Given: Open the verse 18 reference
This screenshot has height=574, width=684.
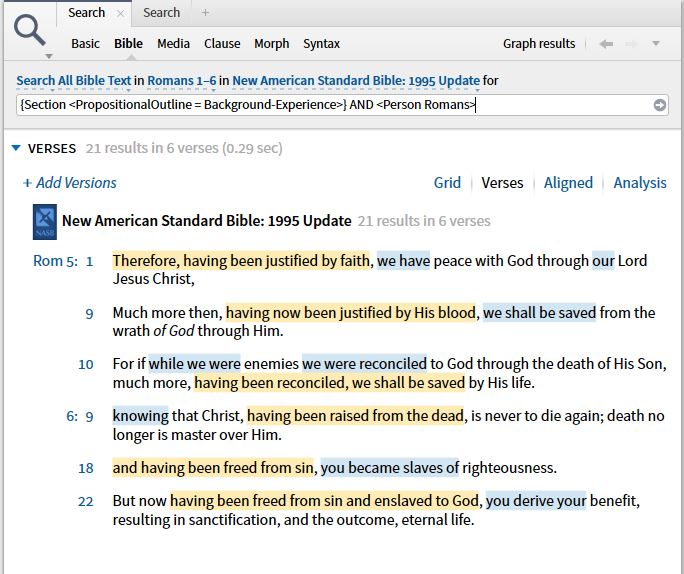Looking at the screenshot, I should pyautogui.click(x=86, y=468).
